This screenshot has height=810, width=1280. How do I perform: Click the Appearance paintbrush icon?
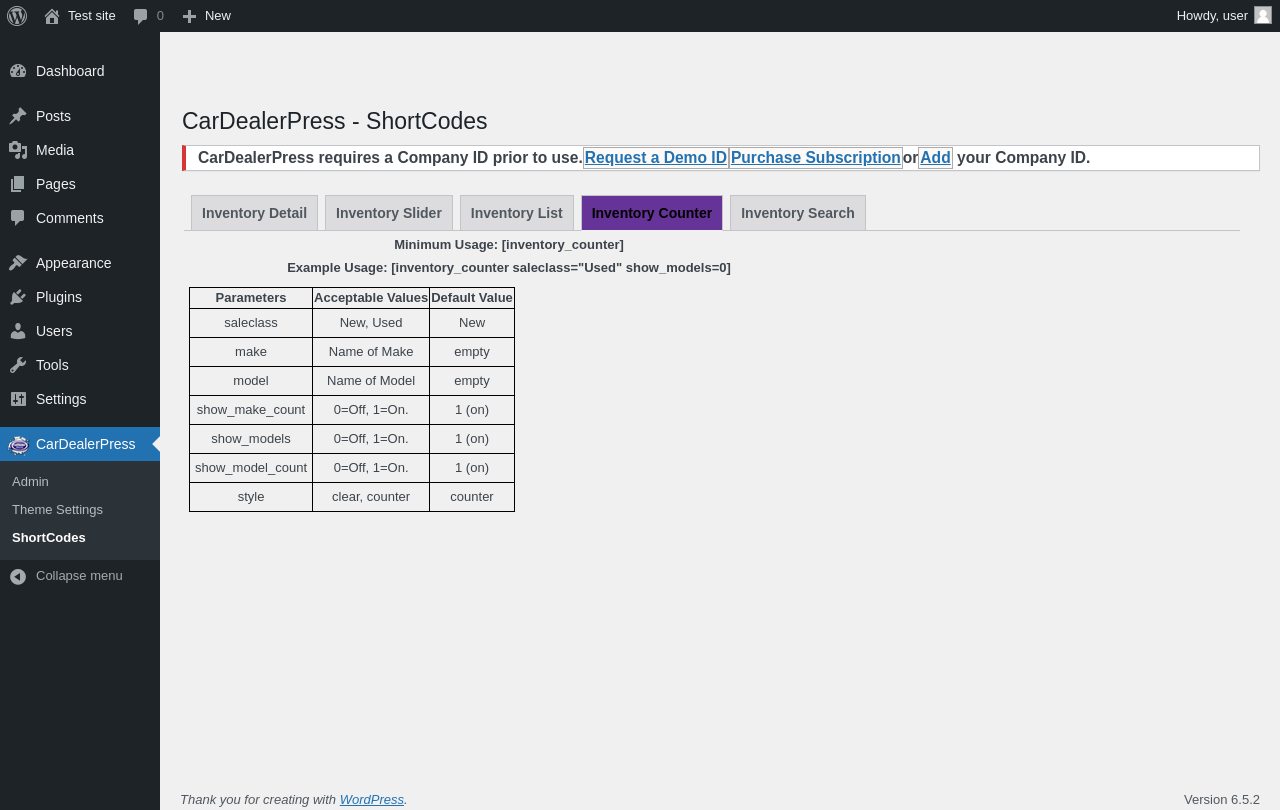click(x=18, y=263)
